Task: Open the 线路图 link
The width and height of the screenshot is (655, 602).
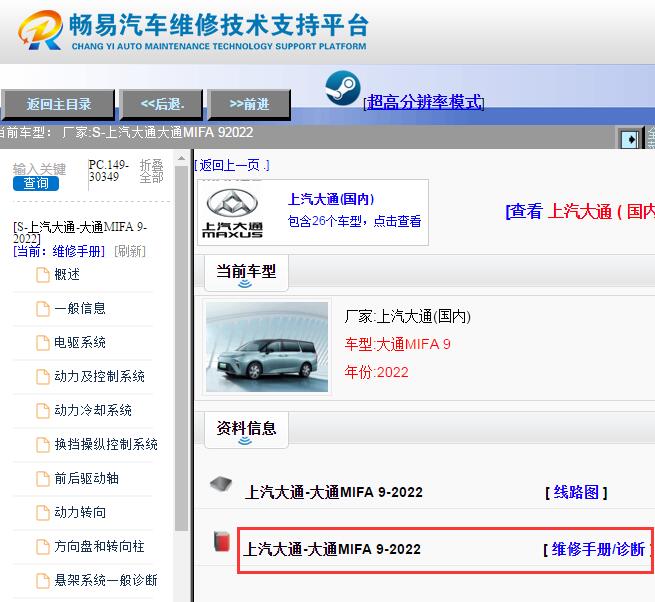Action: point(576,492)
